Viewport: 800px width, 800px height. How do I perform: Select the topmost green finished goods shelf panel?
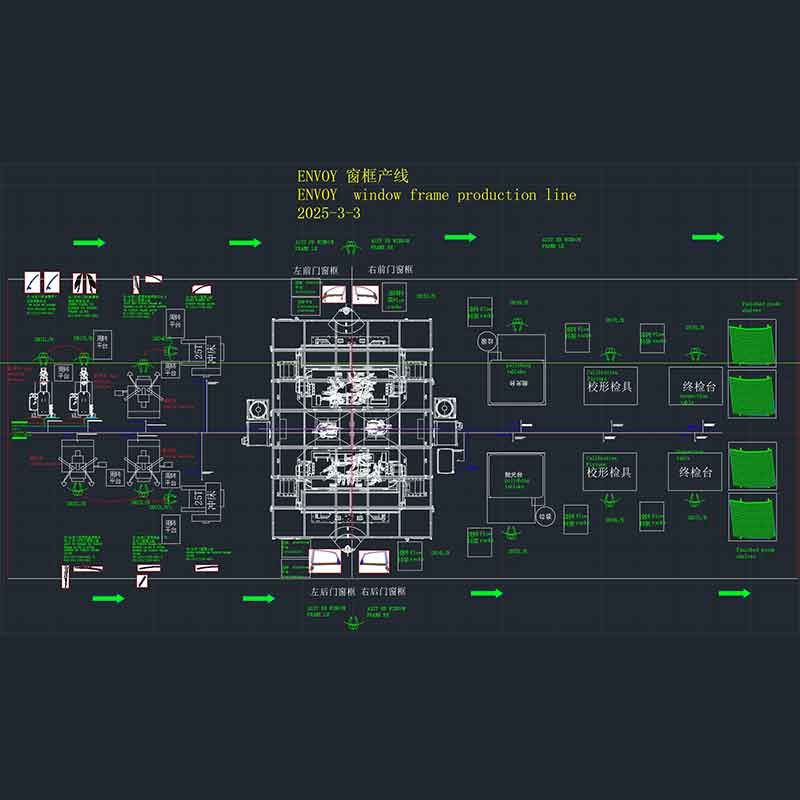click(752, 343)
